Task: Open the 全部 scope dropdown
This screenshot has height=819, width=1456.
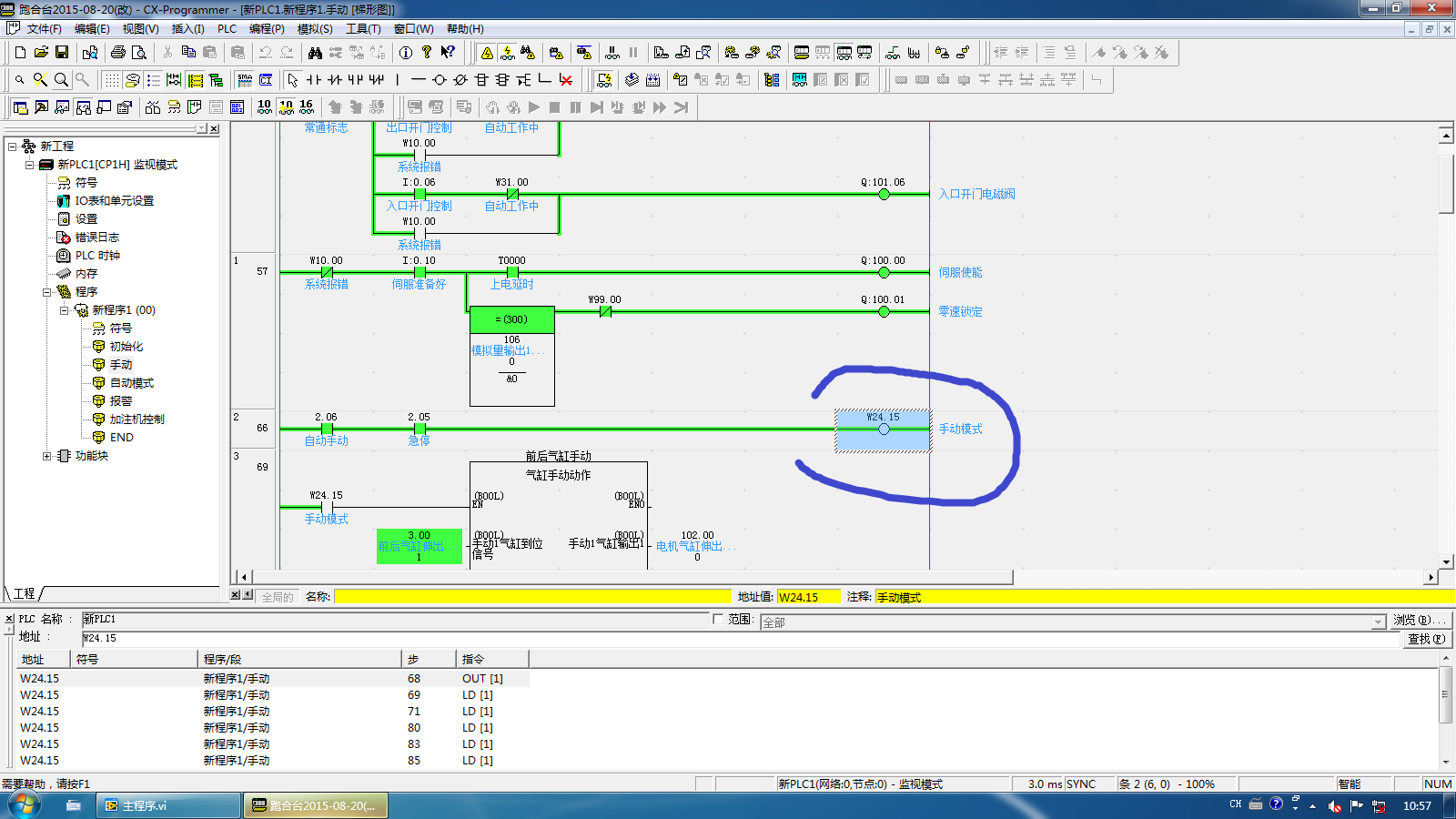Action: point(1378,622)
